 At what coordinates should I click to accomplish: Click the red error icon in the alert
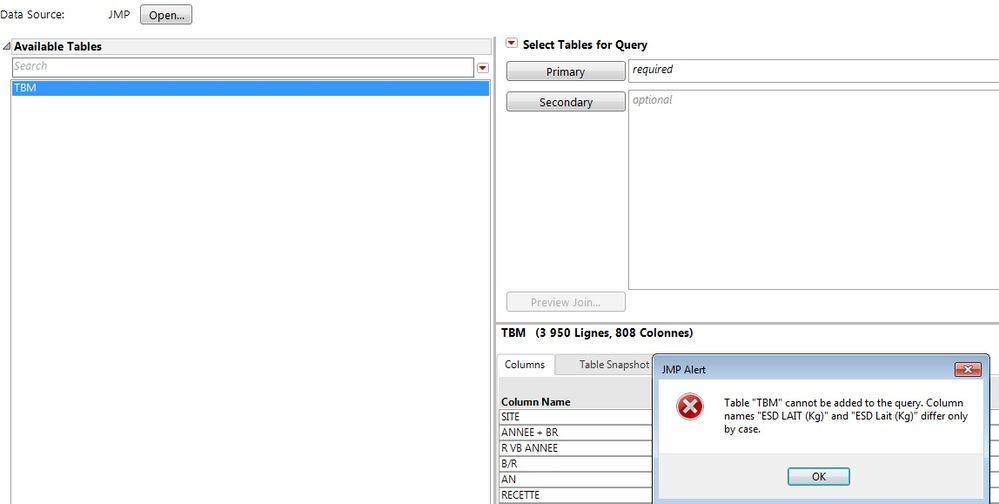coord(689,407)
